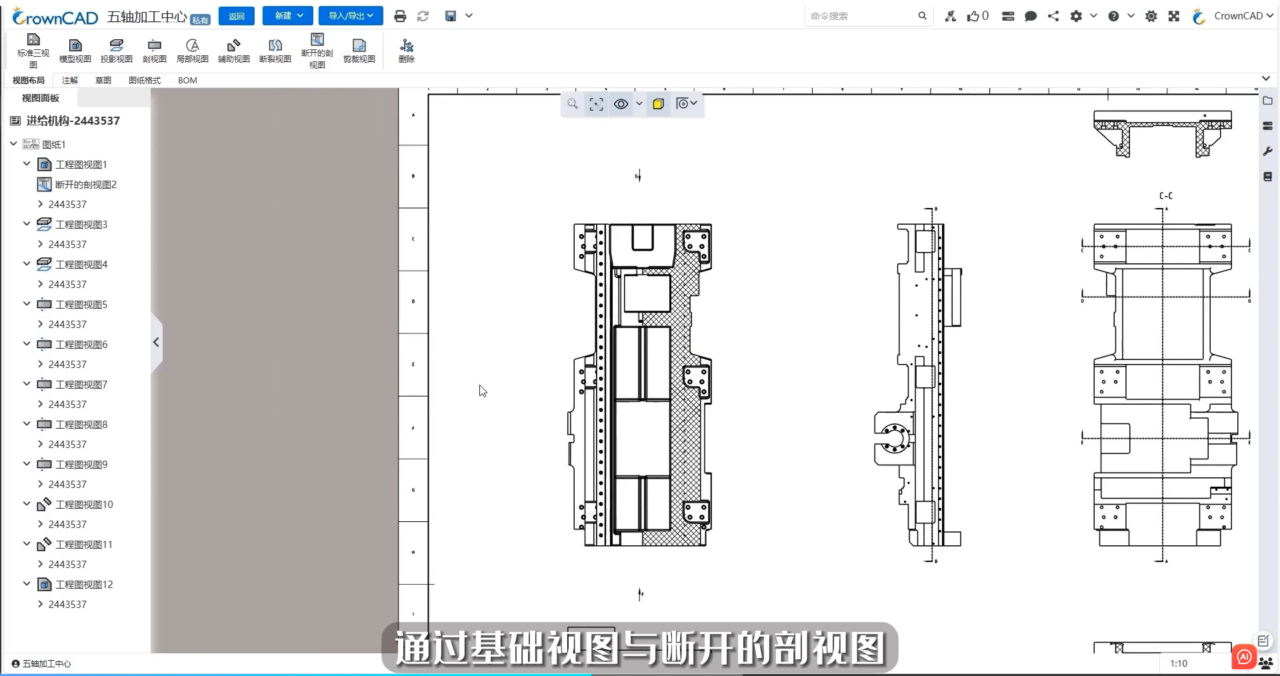Activate the 剖视图 section view tool
Screen dimensions: 1280x676
click(x=154, y=51)
